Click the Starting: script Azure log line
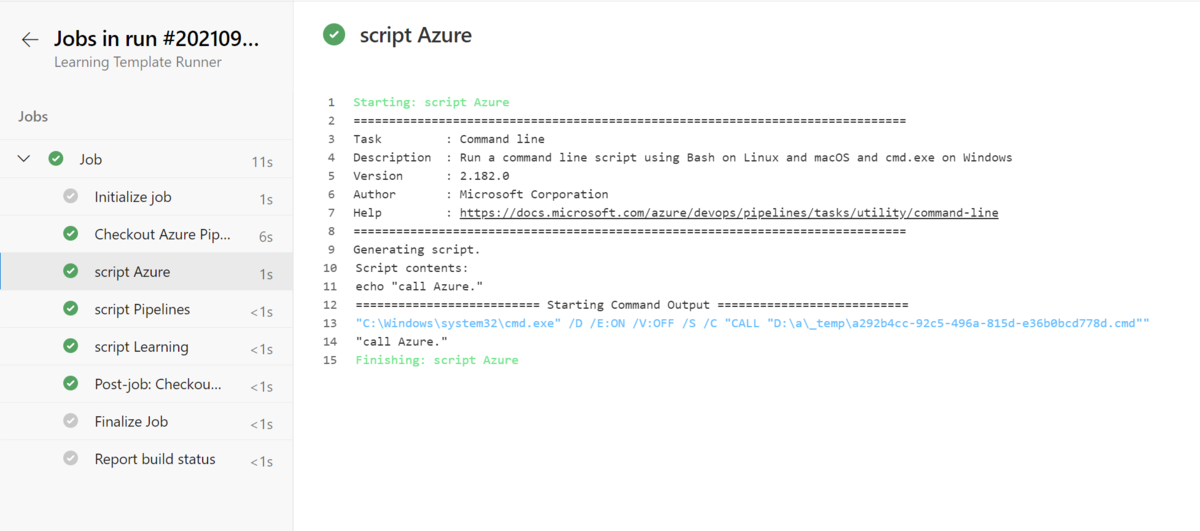1200x531 pixels. [431, 102]
